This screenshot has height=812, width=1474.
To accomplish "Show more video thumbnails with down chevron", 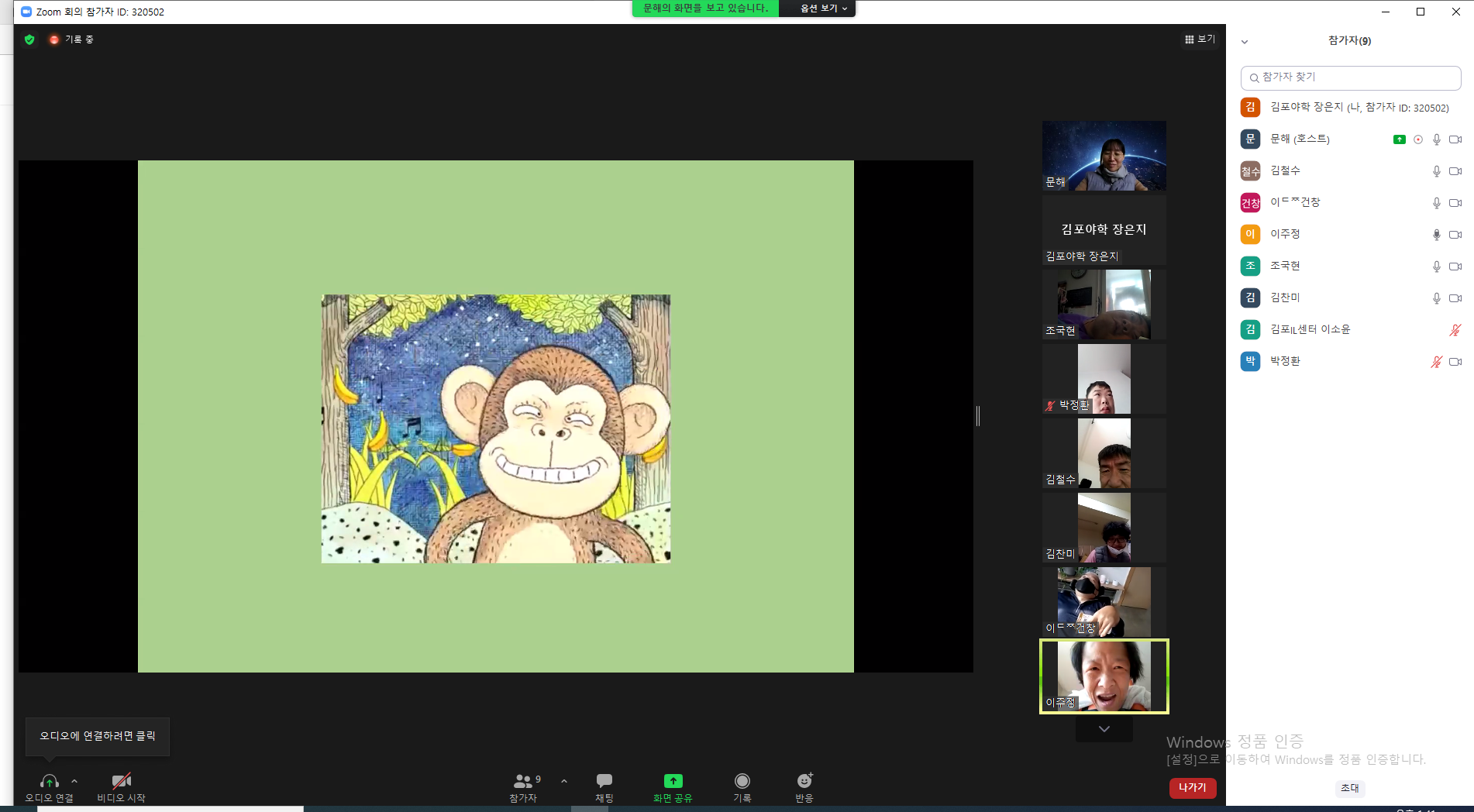I will [x=1104, y=729].
